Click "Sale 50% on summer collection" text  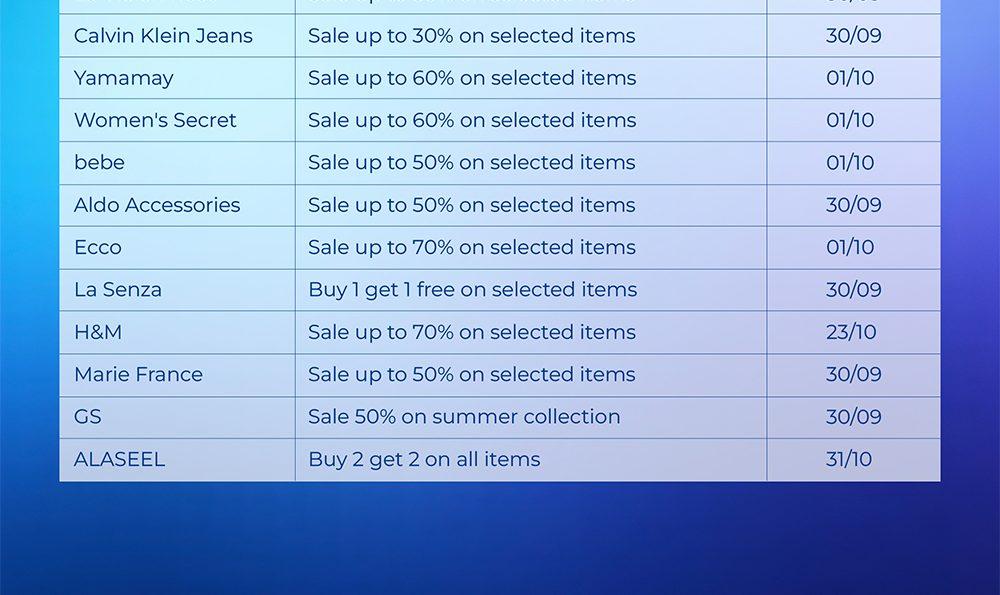pos(464,417)
